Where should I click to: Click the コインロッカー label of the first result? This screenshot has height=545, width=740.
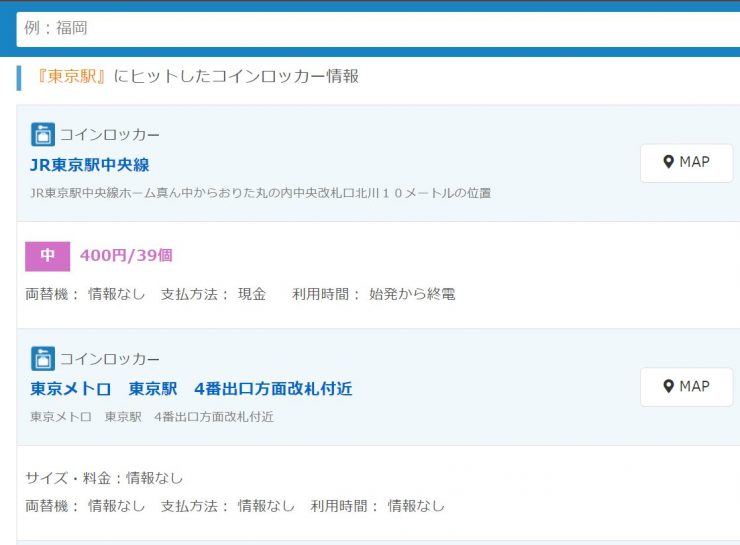pos(110,135)
